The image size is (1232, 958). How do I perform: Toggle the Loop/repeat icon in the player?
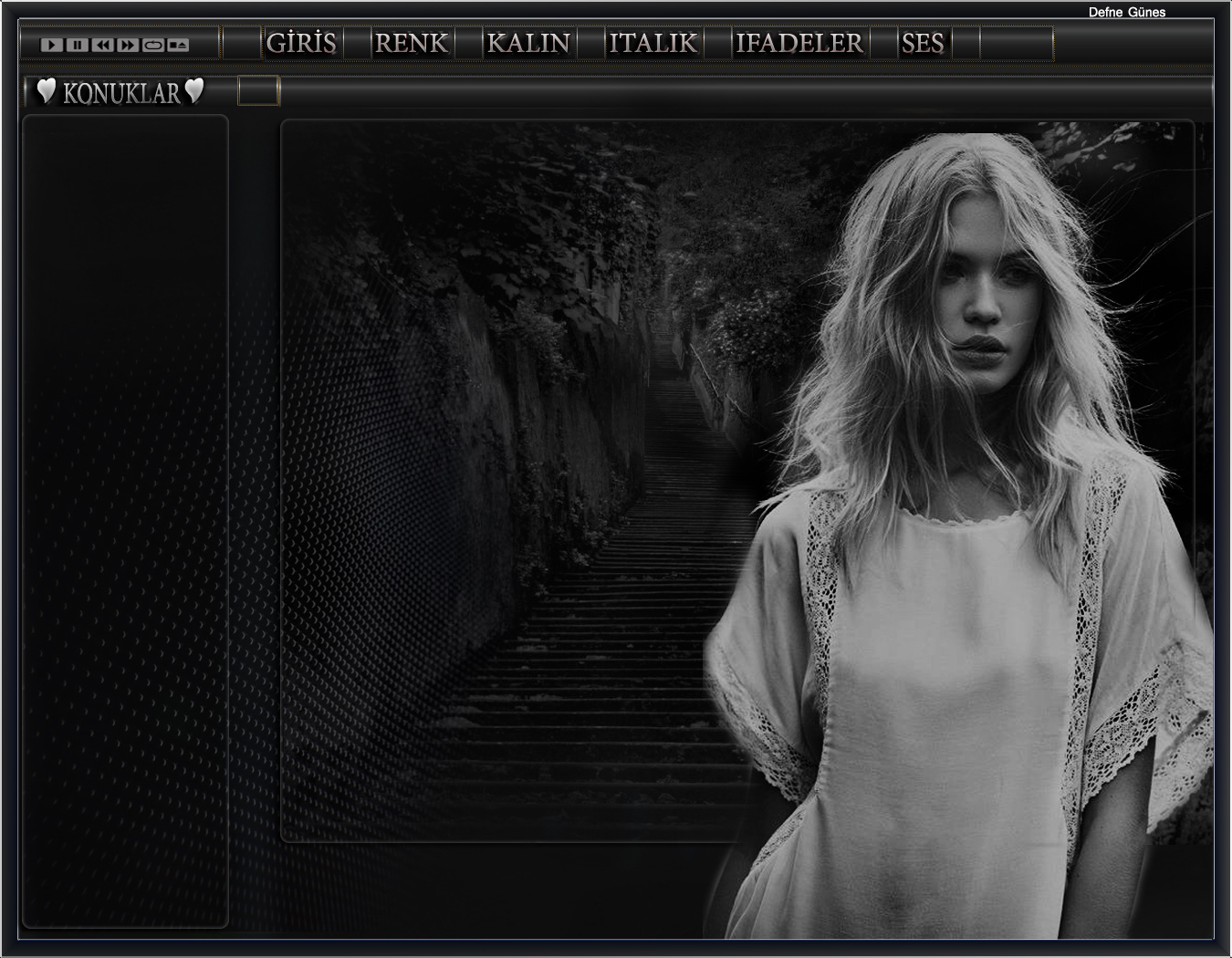153,45
